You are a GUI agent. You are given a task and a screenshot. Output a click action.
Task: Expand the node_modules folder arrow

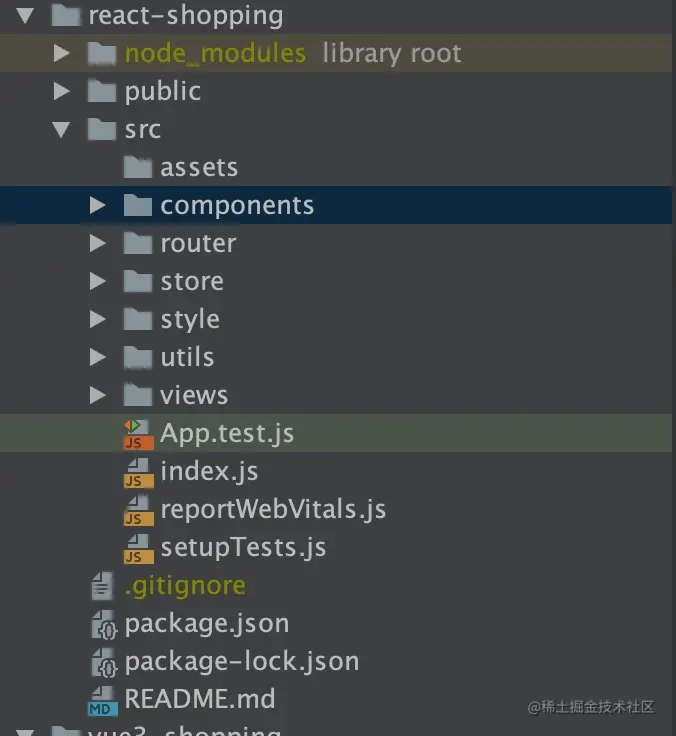point(62,53)
